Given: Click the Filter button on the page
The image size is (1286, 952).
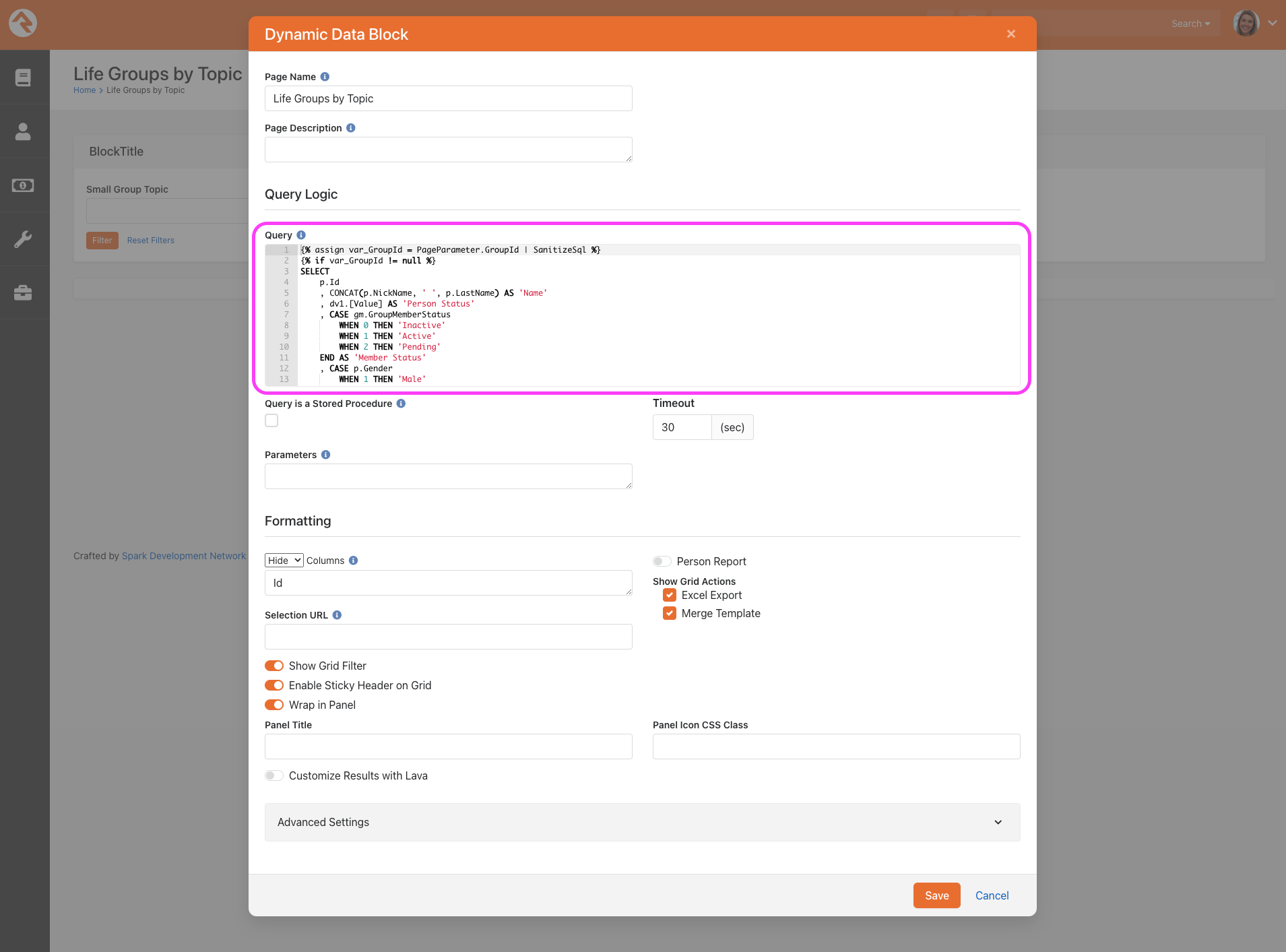Looking at the screenshot, I should pos(102,241).
